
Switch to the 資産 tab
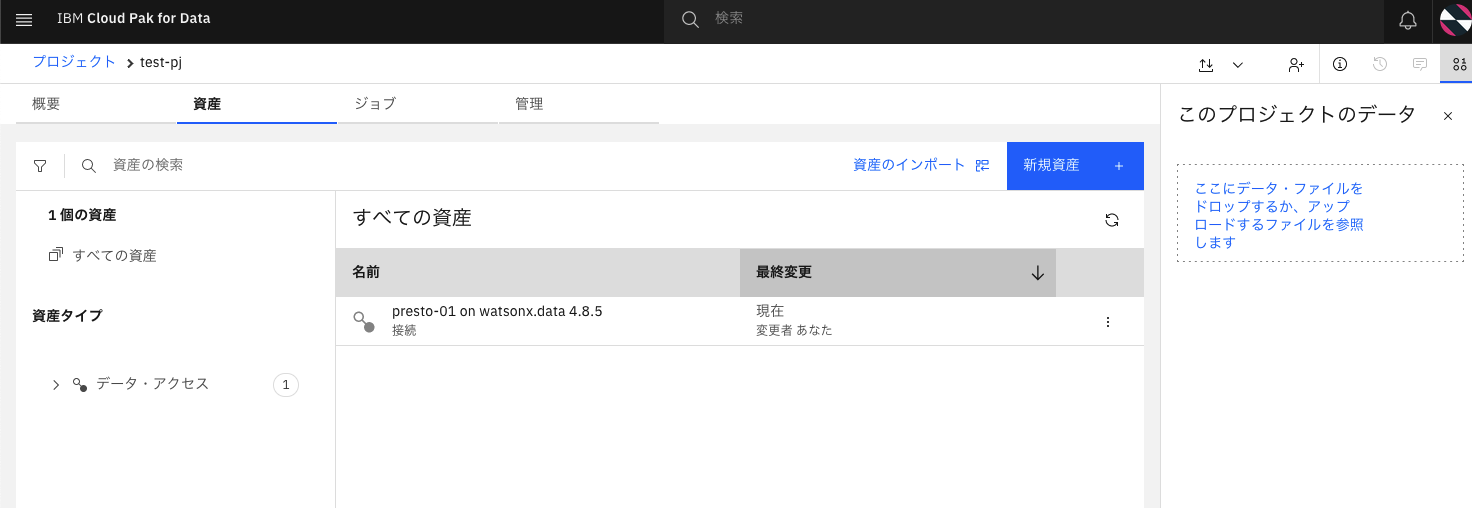[x=257, y=103]
